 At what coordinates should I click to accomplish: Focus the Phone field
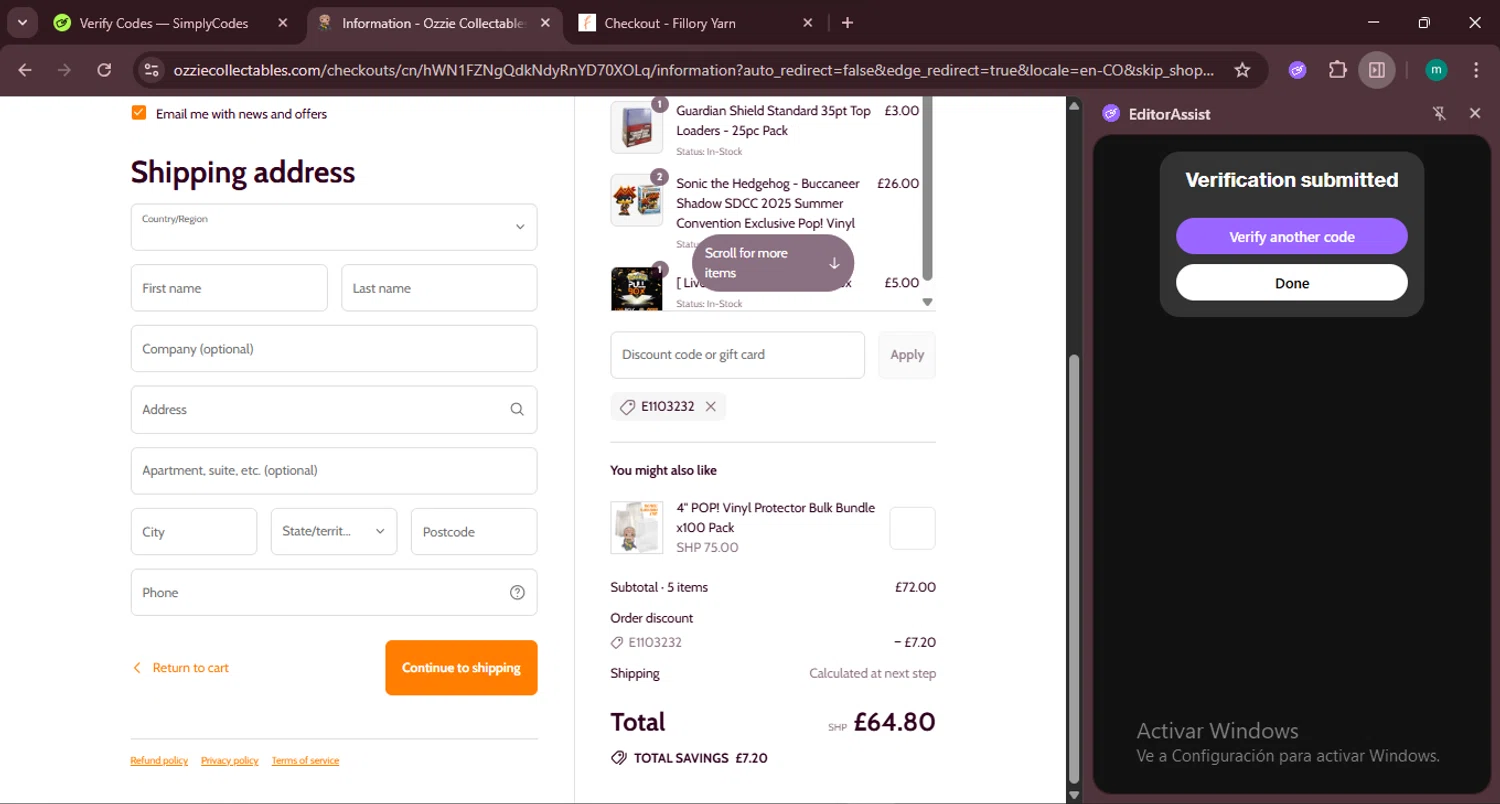pos(334,592)
